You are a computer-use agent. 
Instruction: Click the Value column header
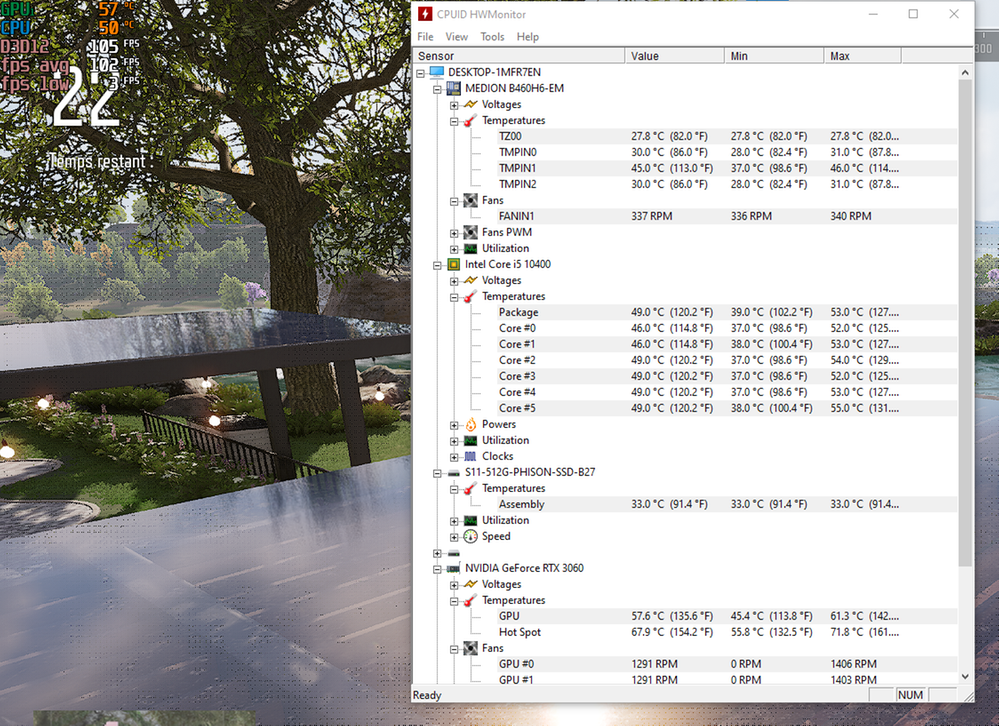coord(673,56)
